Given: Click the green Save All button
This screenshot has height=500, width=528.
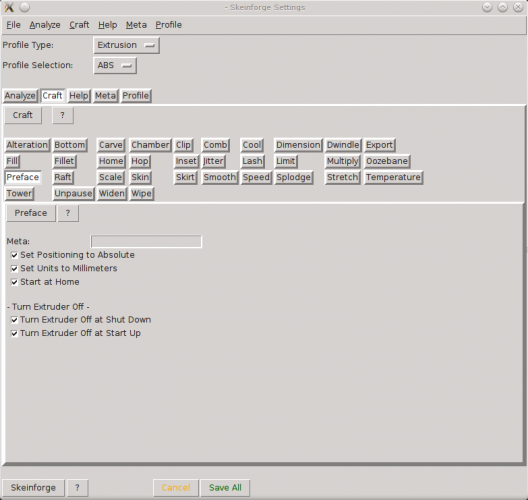Looking at the screenshot, I should tap(225, 488).
